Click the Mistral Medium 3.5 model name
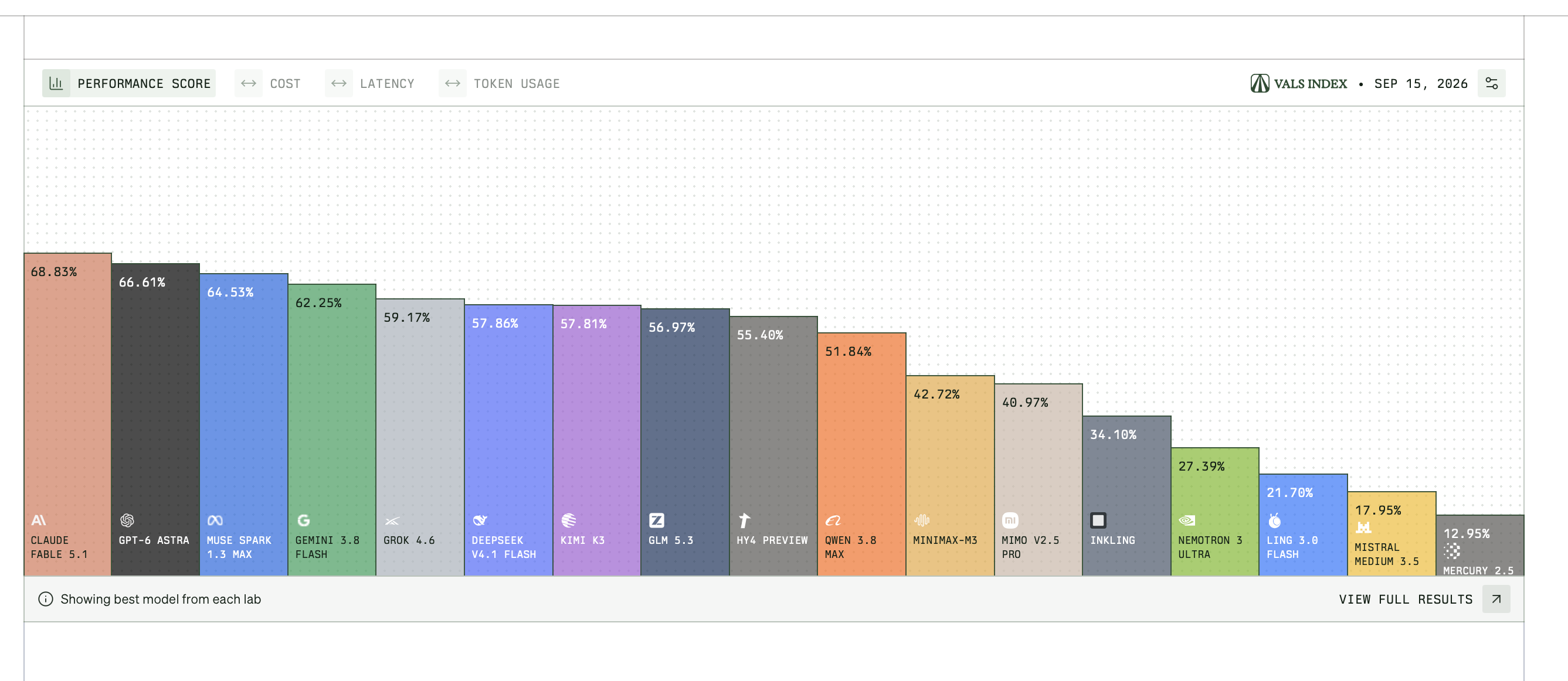 point(1387,554)
